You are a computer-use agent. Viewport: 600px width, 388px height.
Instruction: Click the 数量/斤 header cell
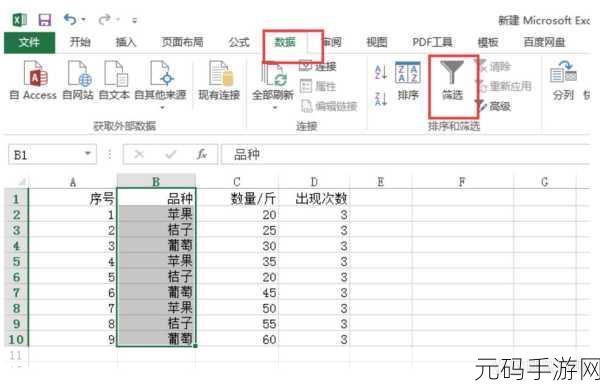(237, 199)
